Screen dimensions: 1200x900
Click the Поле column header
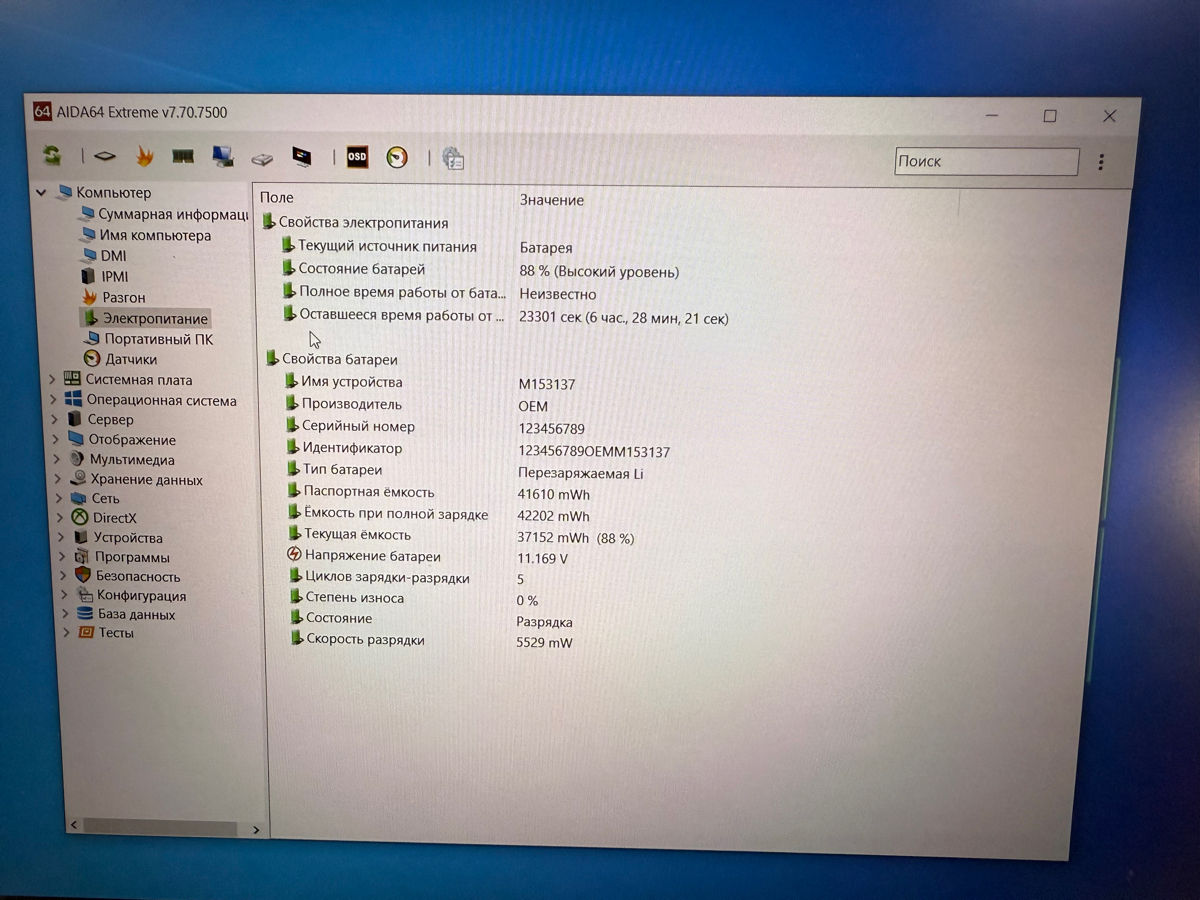click(277, 198)
